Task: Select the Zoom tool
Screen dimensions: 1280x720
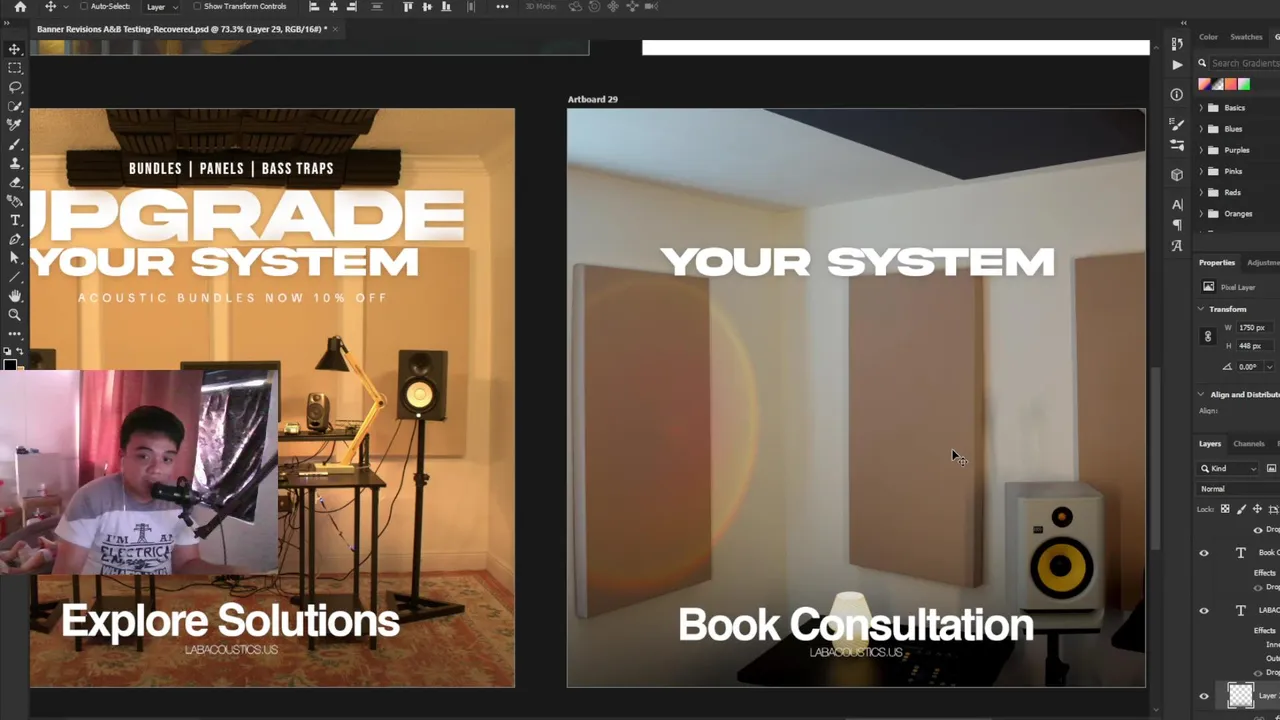Action: [x=15, y=315]
